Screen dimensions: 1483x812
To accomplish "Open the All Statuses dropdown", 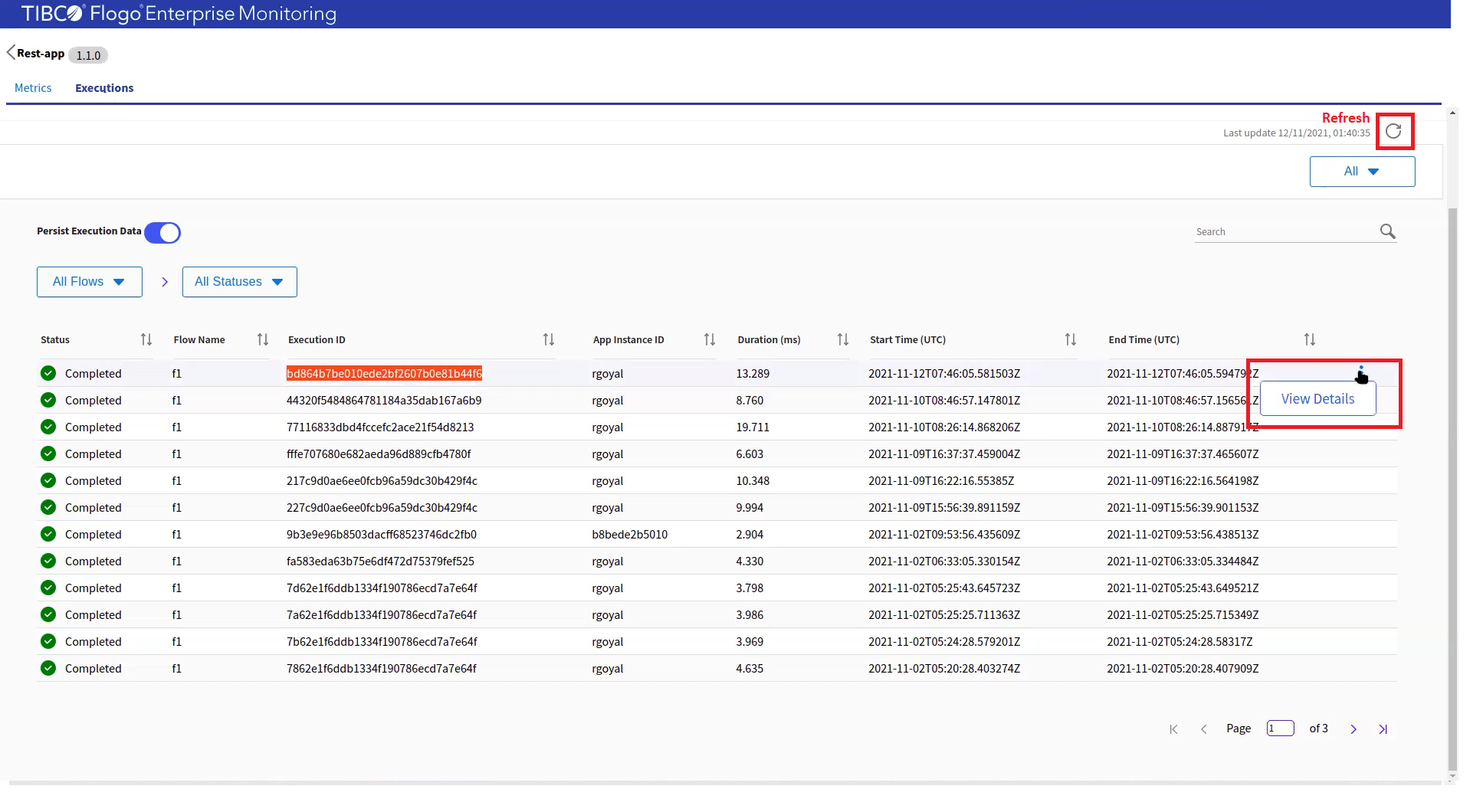I will tap(239, 282).
